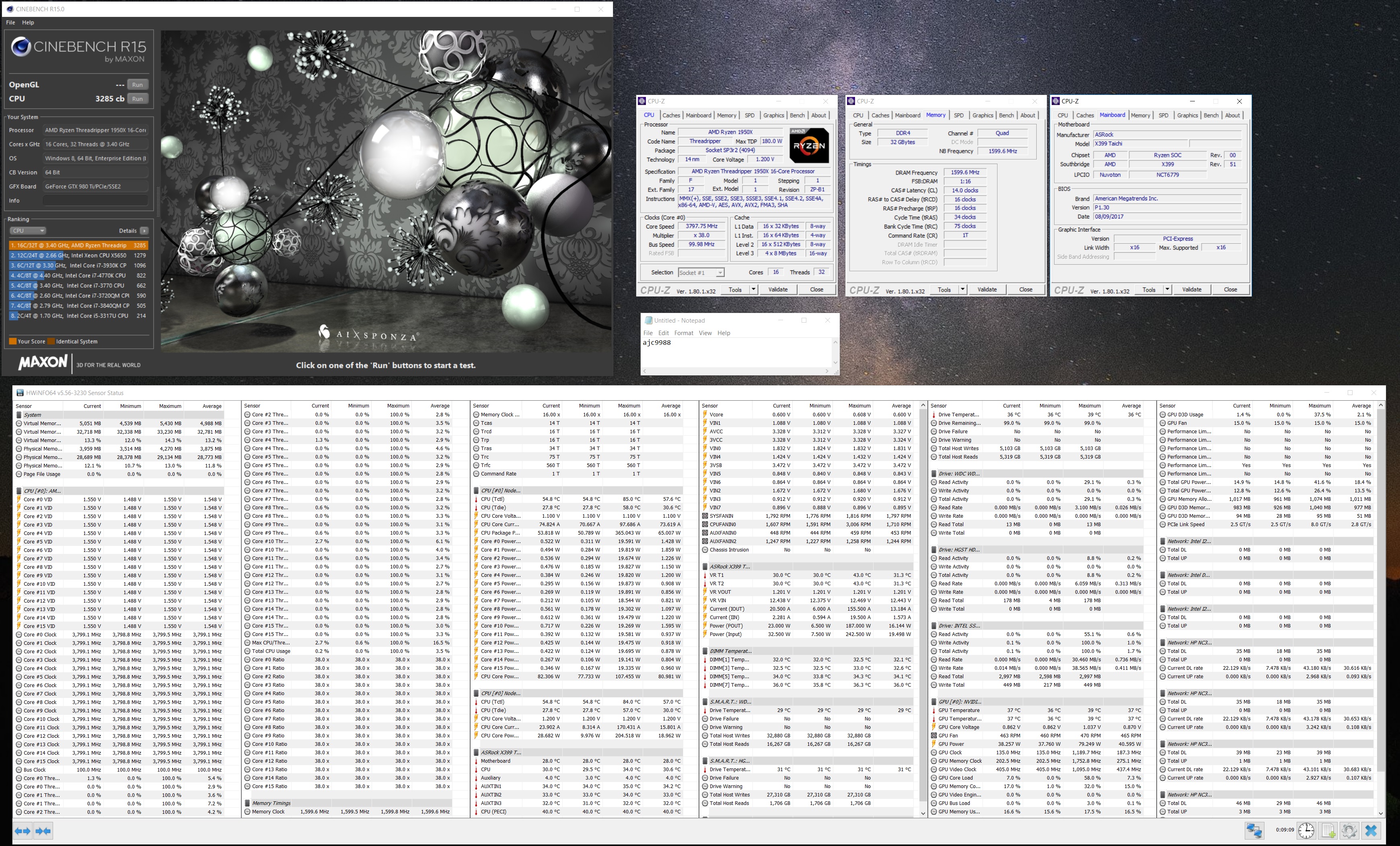Open Format menu in Notepad

684,333
